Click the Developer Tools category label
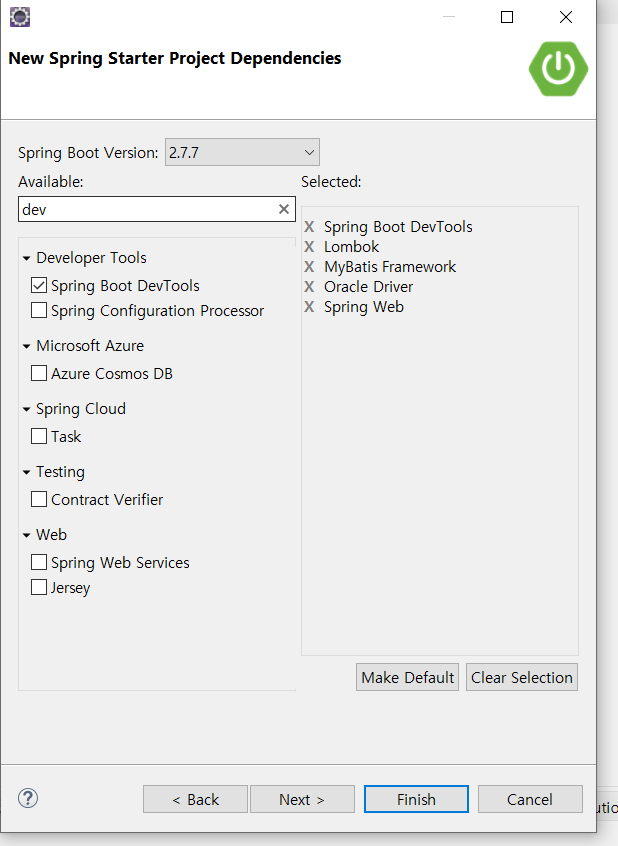Viewport: 618px width, 846px height. click(91, 258)
